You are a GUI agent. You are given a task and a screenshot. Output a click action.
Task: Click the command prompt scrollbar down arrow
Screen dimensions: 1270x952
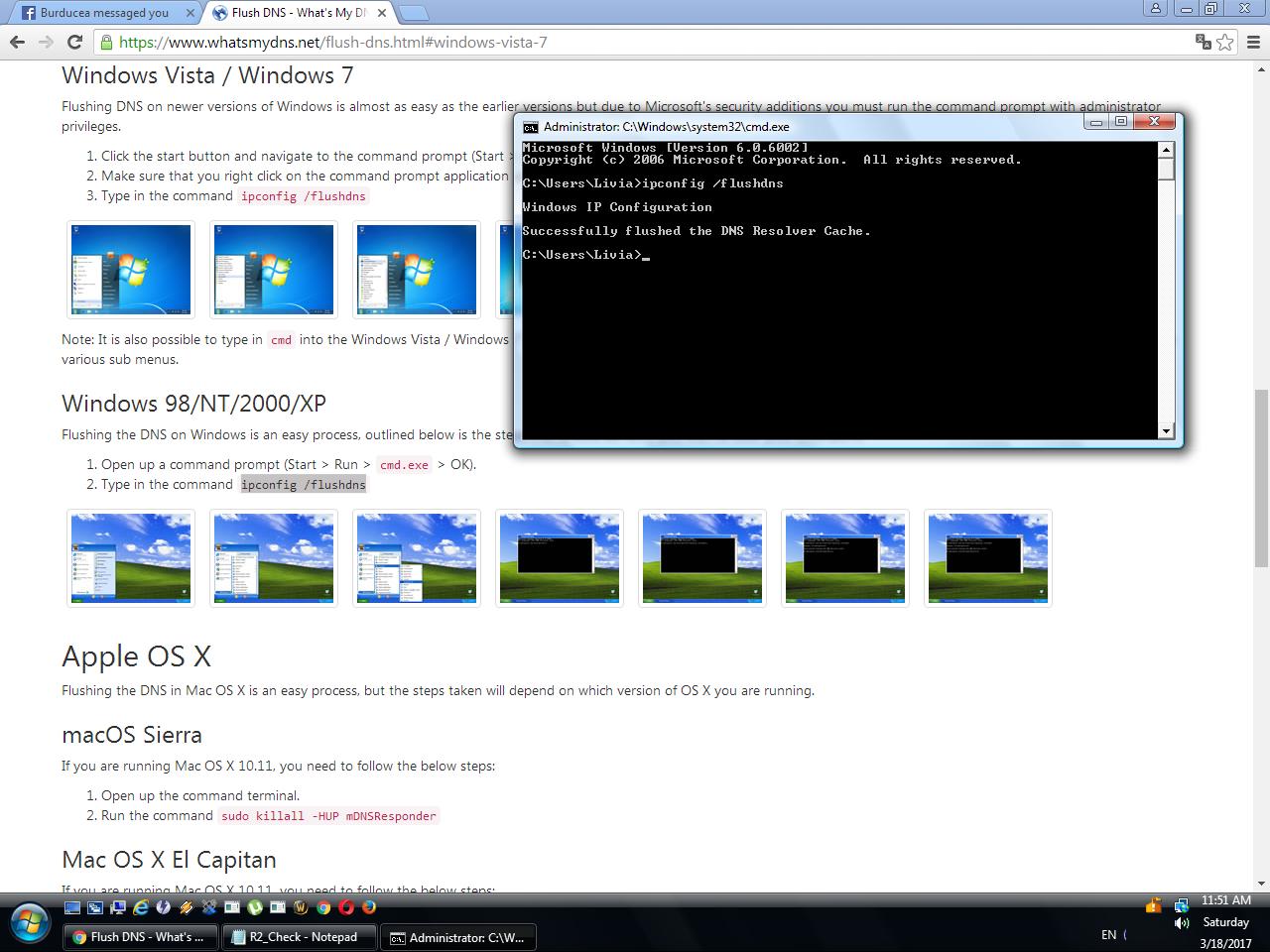(x=1167, y=430)
